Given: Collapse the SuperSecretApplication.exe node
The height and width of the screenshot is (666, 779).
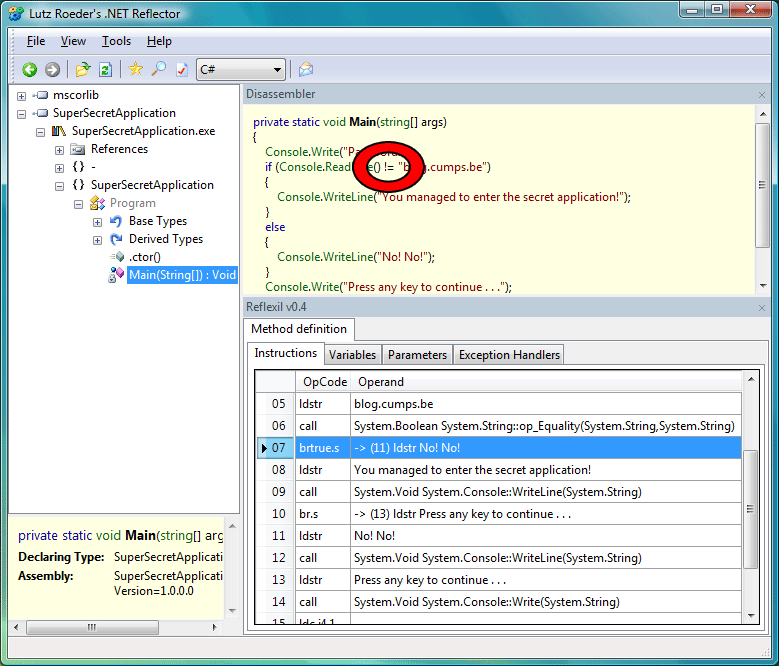Looking at the screenshot, I should (40, 132).
